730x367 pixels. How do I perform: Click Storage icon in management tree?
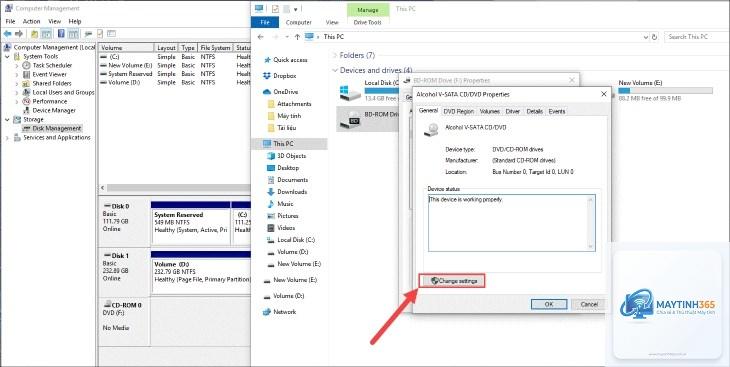(17, 120)
